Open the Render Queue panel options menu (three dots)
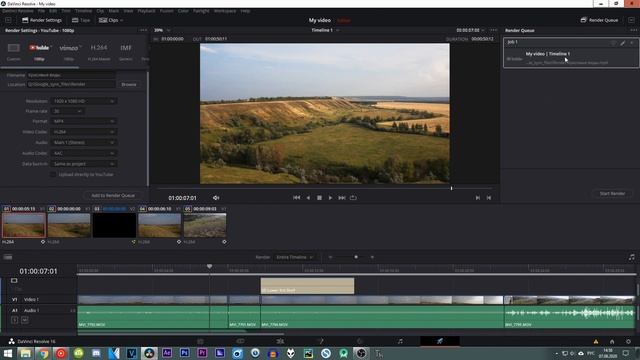 (633, 30)
